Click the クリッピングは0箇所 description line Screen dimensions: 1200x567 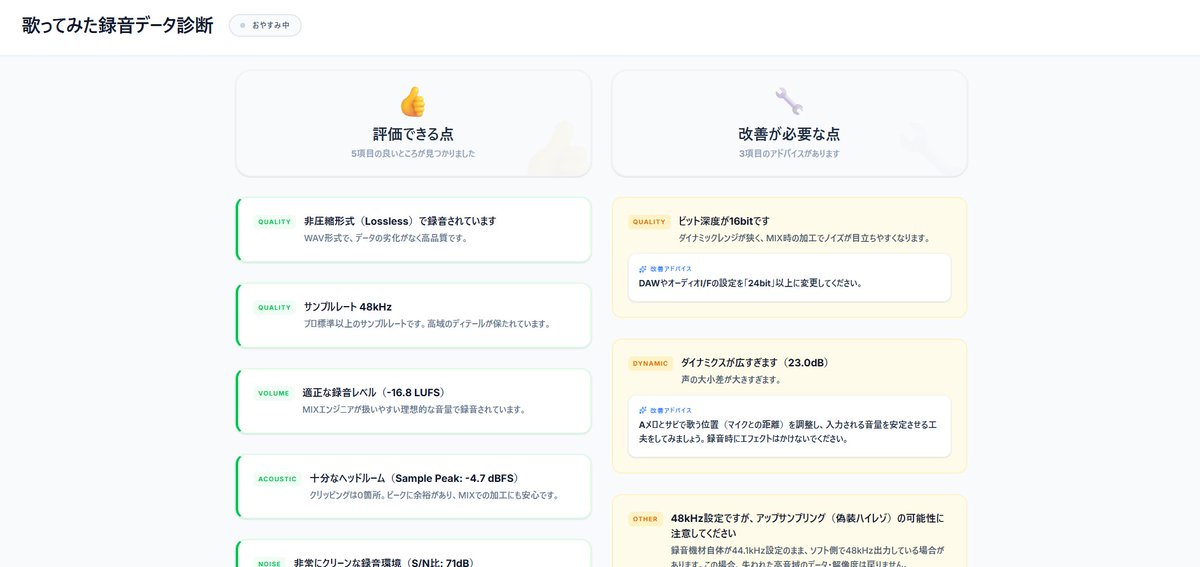[x=435, y=495]
